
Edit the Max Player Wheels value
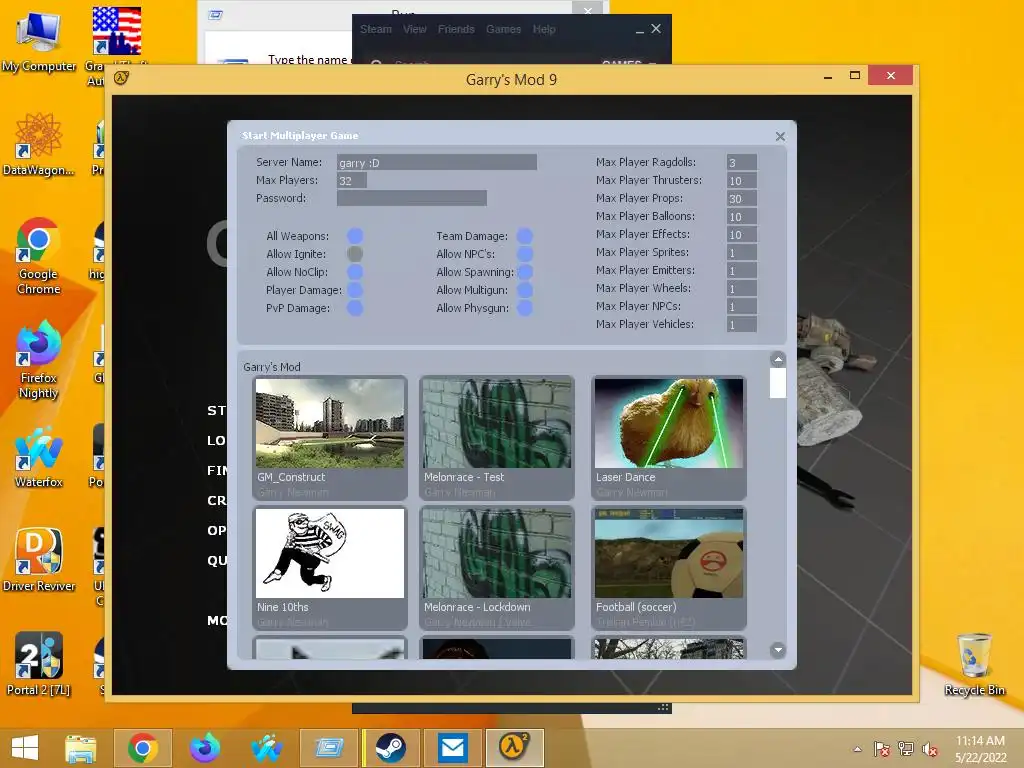[x=741, y=288]
